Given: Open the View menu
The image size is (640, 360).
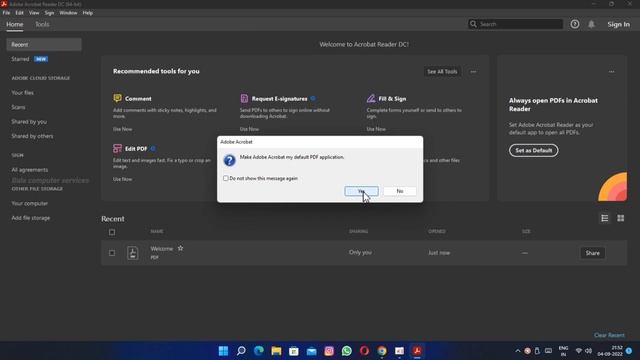Looking at the screenshot, I should click(x=34, y=13).
